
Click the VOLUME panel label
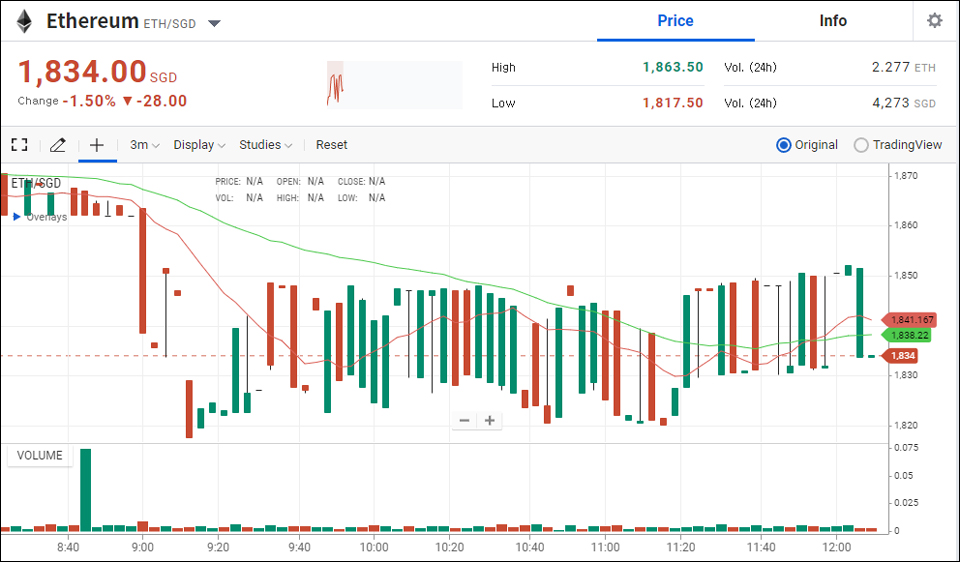[39, 456]
